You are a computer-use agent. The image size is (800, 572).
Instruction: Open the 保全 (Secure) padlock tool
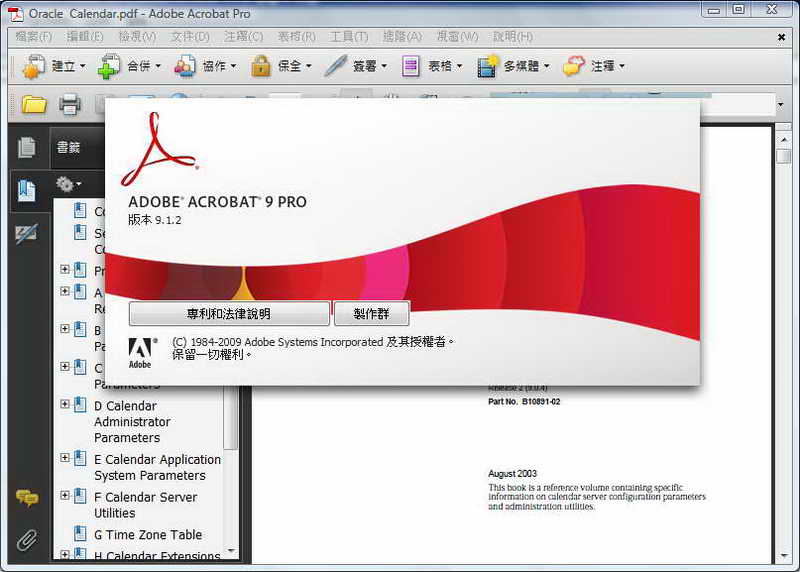261,66
